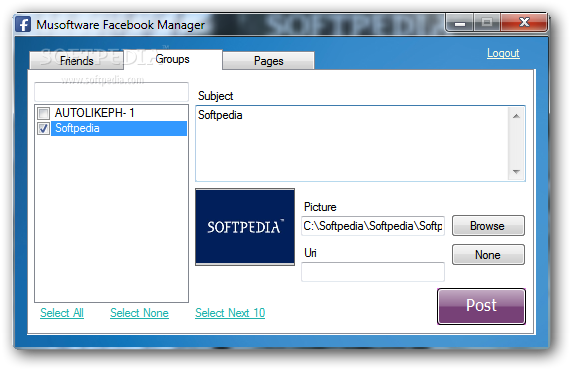Click the Select Next 10 link
This screenshot has height=370, width=571.
(x=230, y=313)
